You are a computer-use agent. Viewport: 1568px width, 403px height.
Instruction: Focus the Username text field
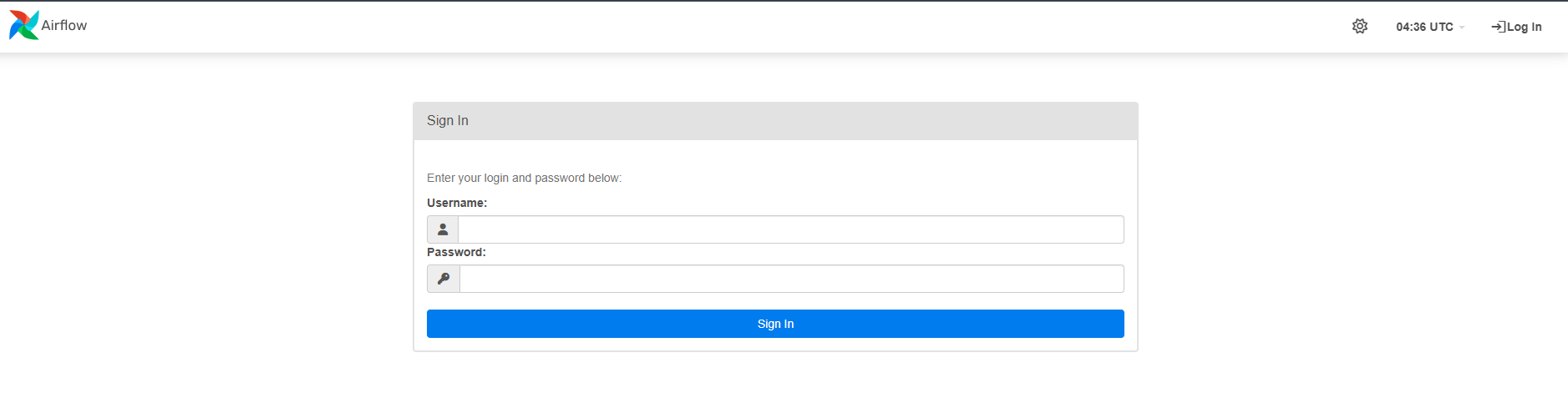click(x=791, y=229)
